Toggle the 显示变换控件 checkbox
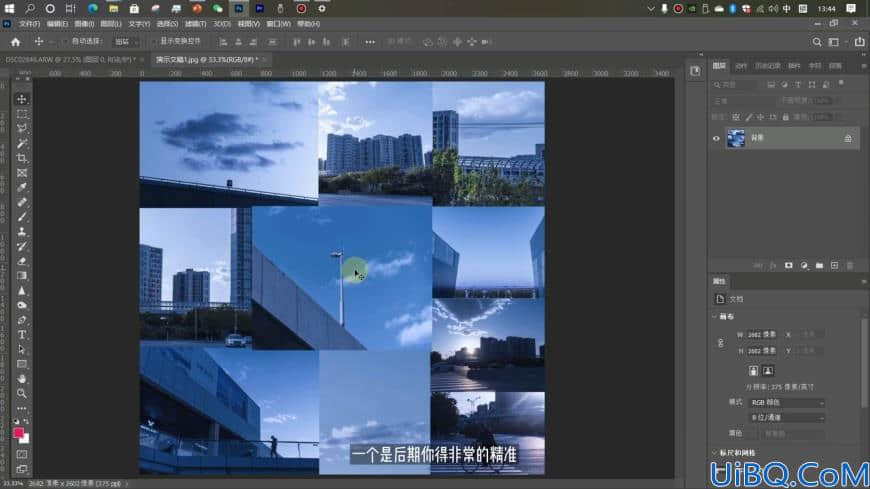Screen dimensions: 870x489 pos(154,42)
